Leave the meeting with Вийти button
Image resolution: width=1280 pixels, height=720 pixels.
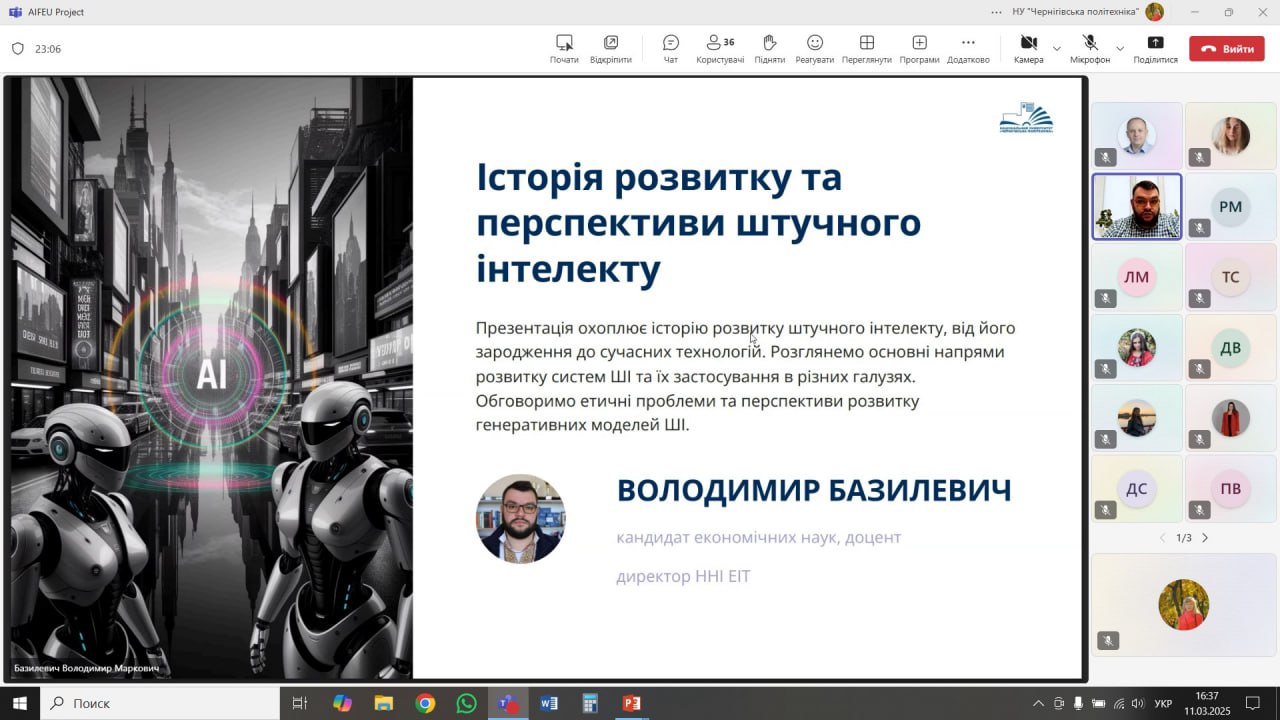coord(1227,48)
